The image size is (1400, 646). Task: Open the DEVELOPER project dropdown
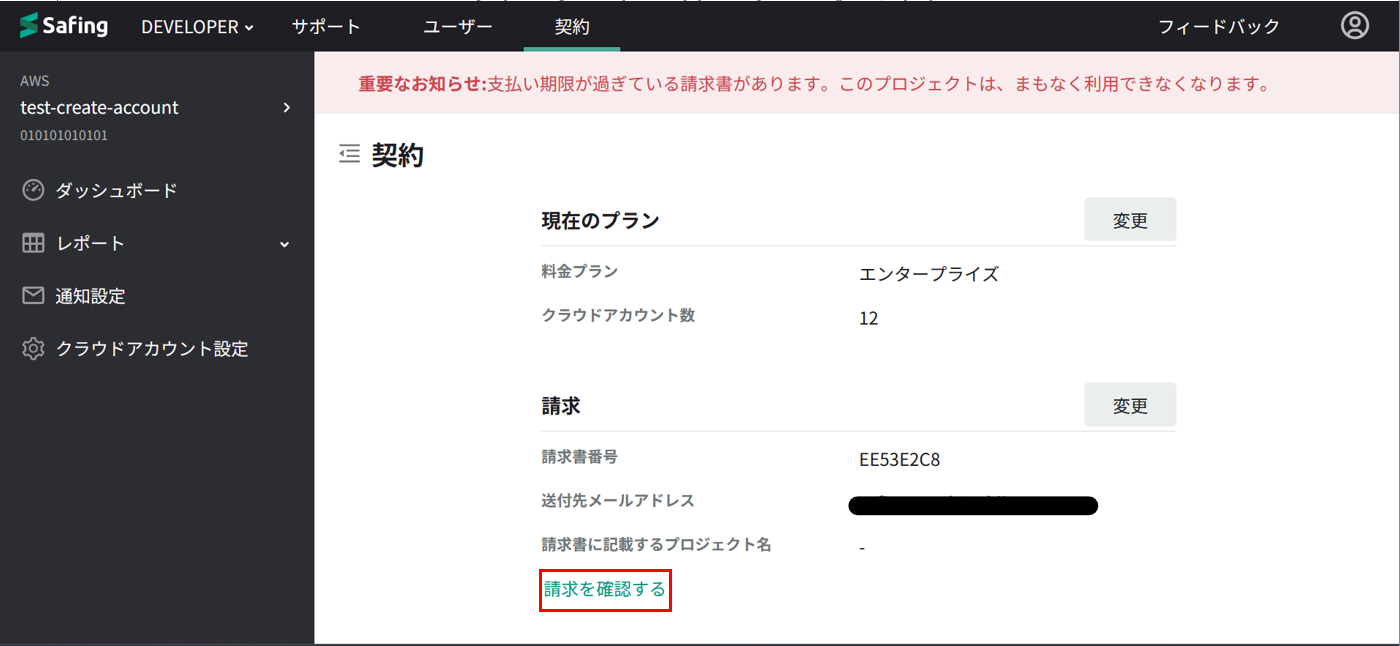[x=197, y=27]
